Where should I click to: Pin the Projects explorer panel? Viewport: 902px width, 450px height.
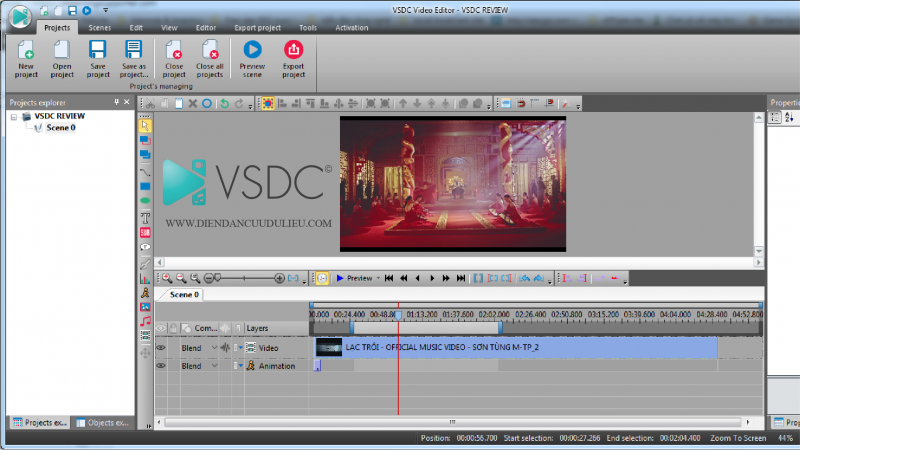click(117, 102)
